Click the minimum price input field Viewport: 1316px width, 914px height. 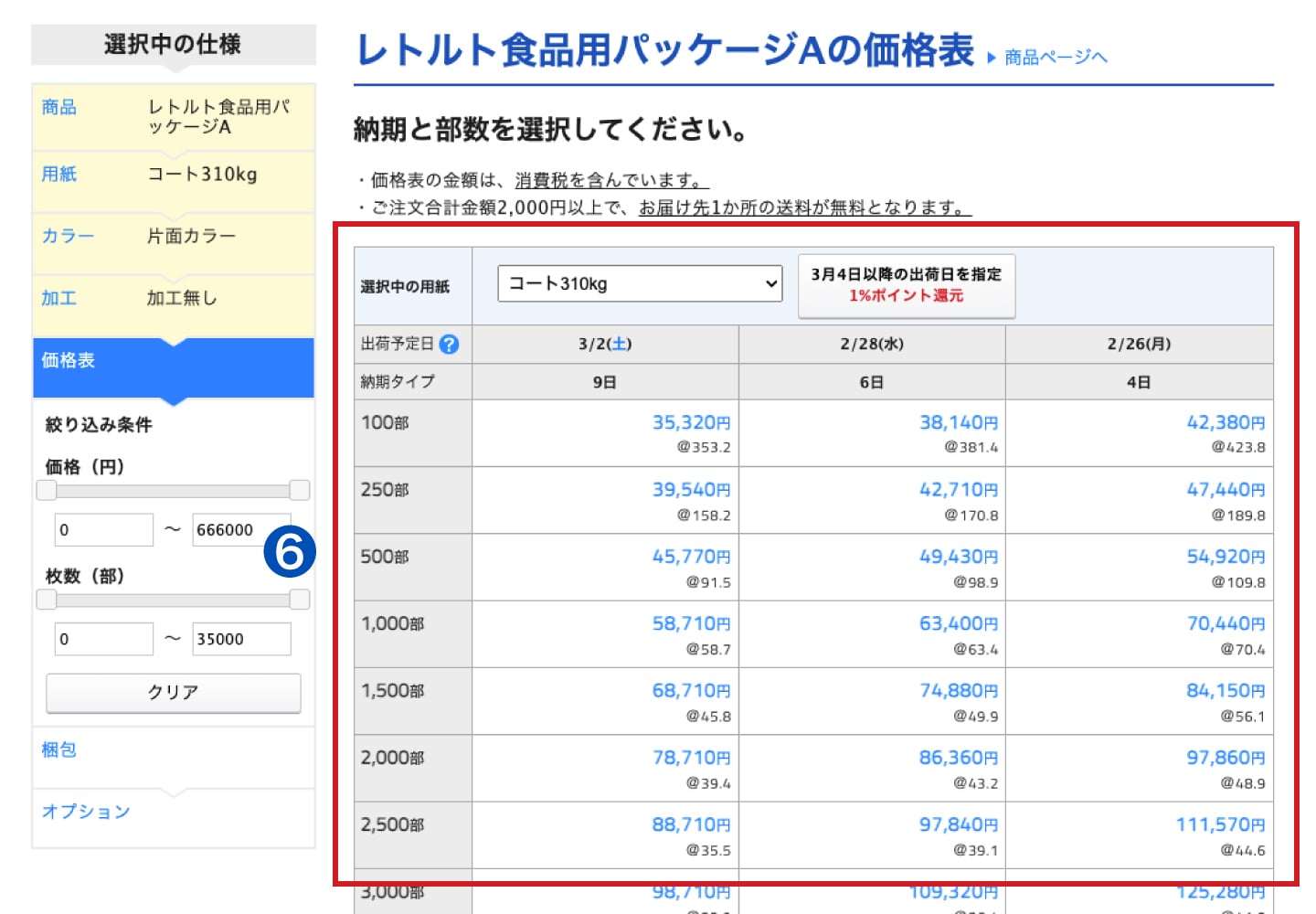[x=103, y=530]
